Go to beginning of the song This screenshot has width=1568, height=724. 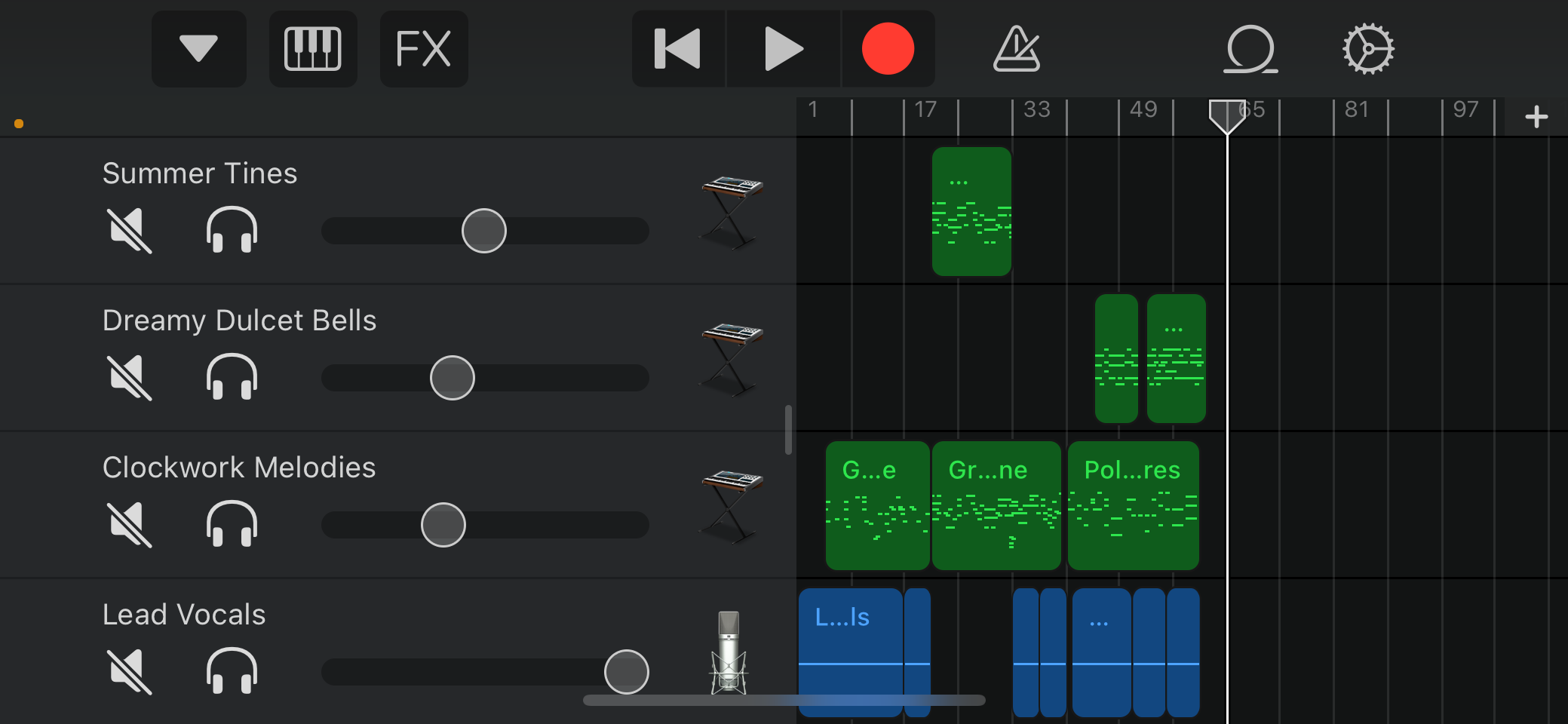pyautogui.click(x=677, y=49)
